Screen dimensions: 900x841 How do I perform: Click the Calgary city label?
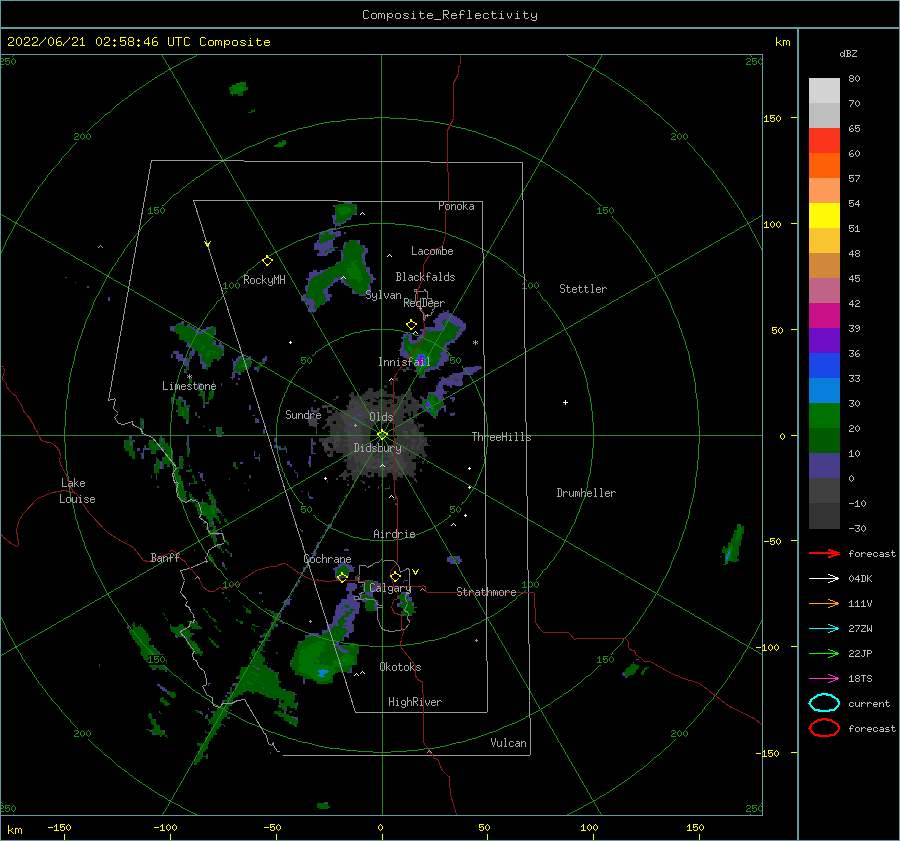point(390,588)
